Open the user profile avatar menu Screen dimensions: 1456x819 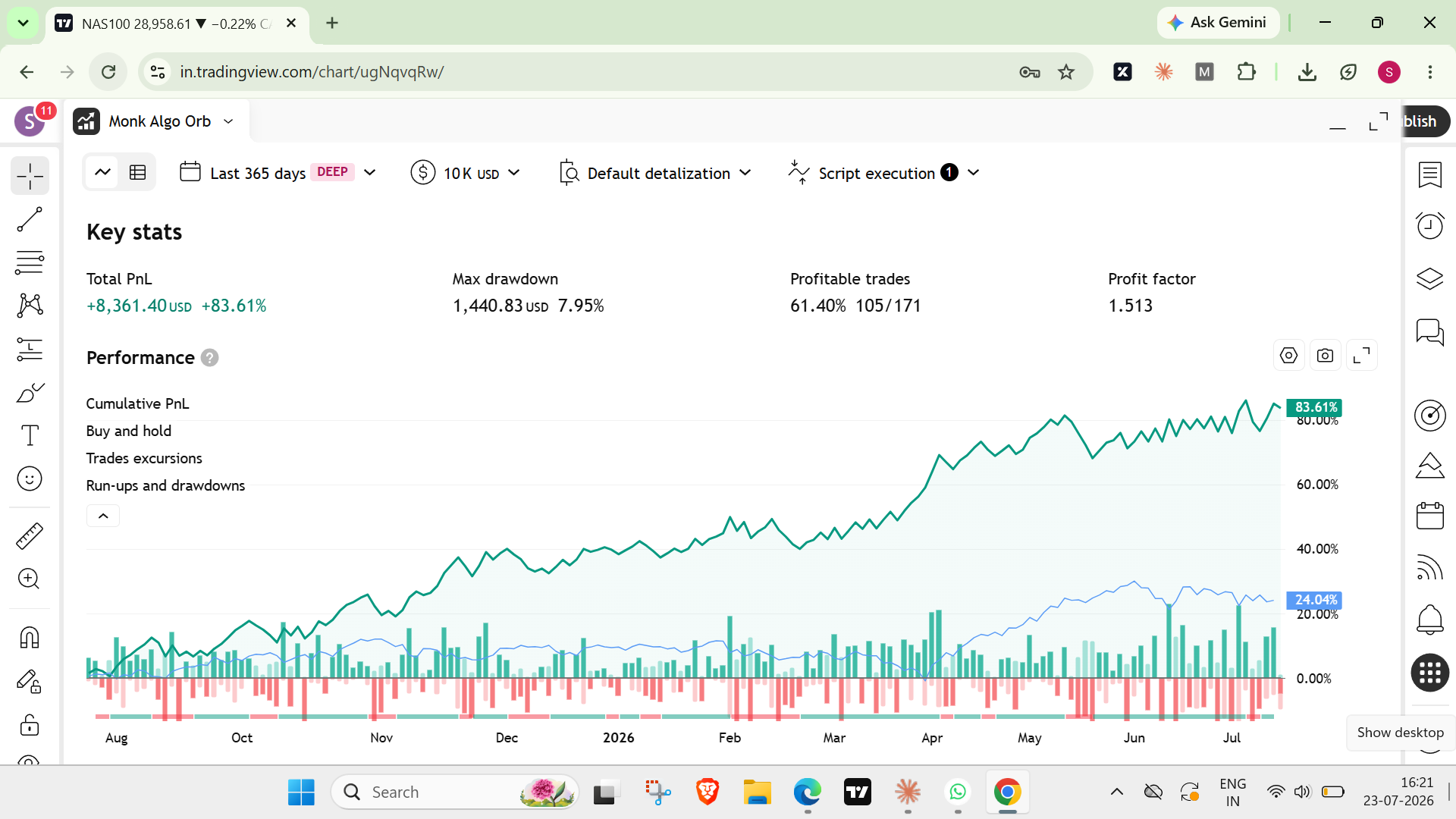pyautogui.click(x=30, y=121)
